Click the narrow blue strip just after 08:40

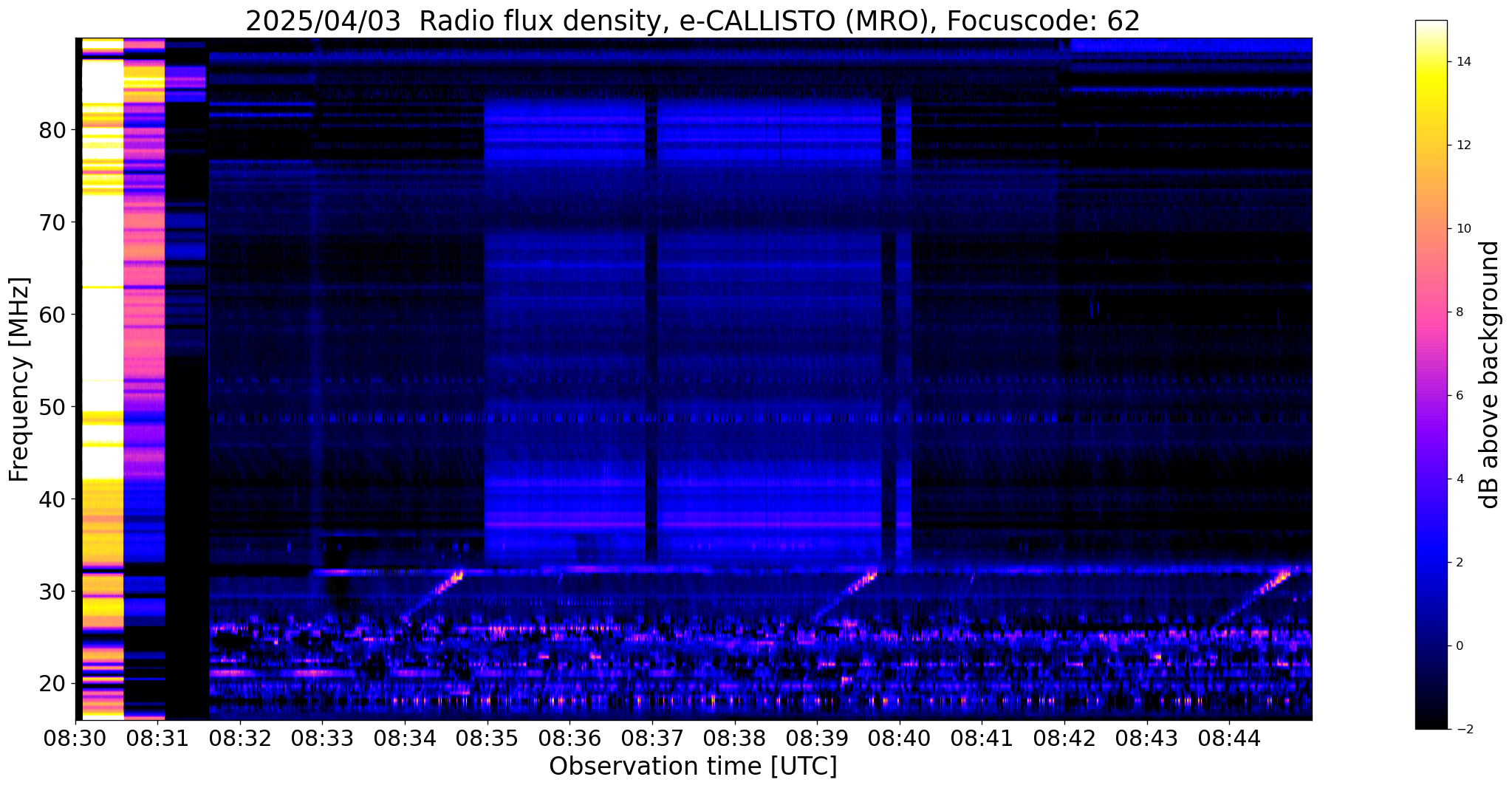(903, 332)
